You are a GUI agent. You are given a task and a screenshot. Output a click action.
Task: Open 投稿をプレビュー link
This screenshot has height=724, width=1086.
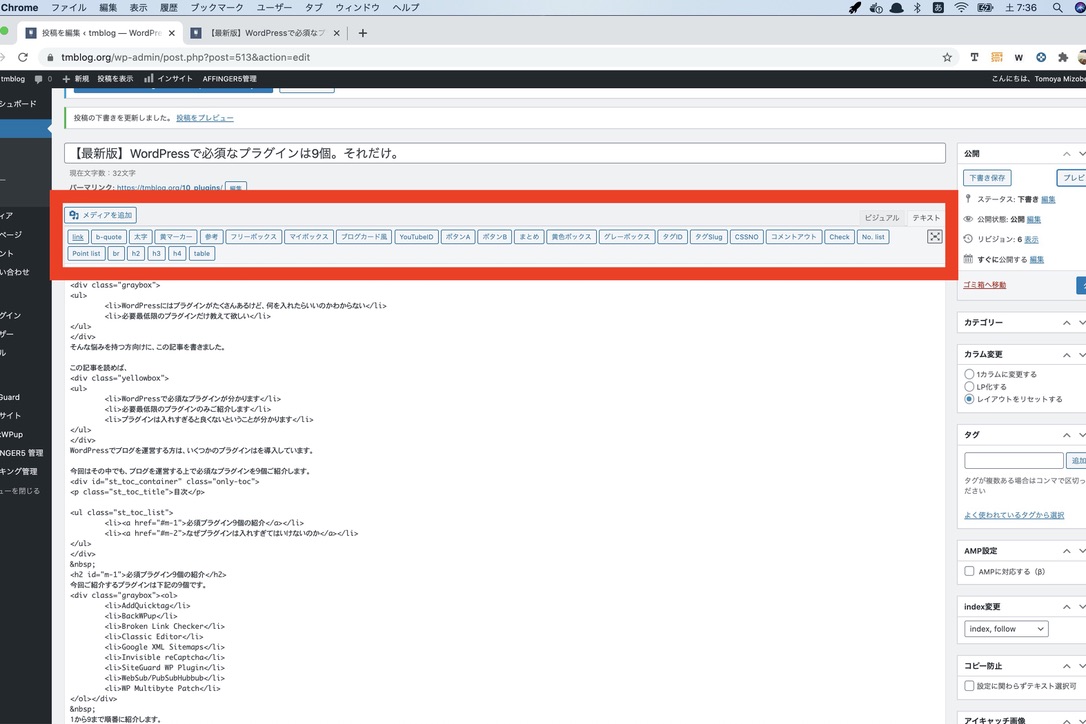[204, 118]
